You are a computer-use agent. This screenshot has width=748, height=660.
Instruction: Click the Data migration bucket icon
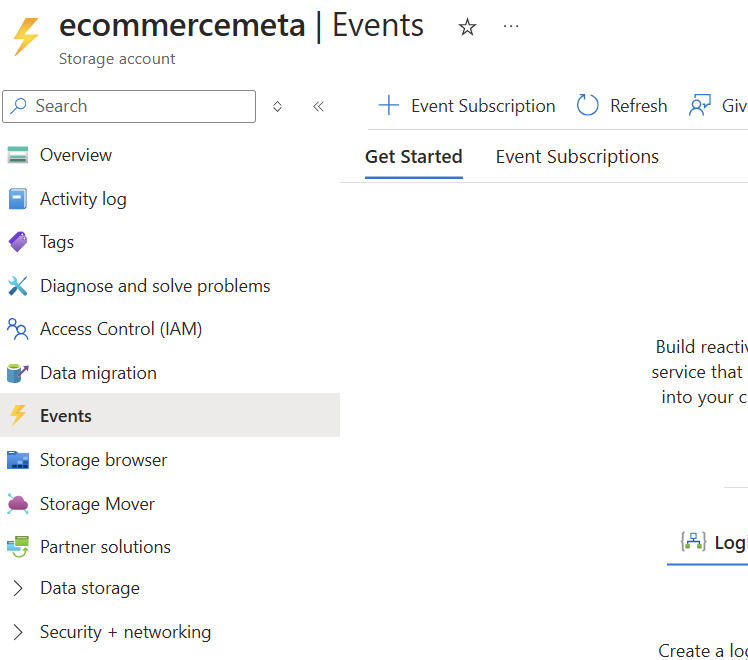click(18, 373)
